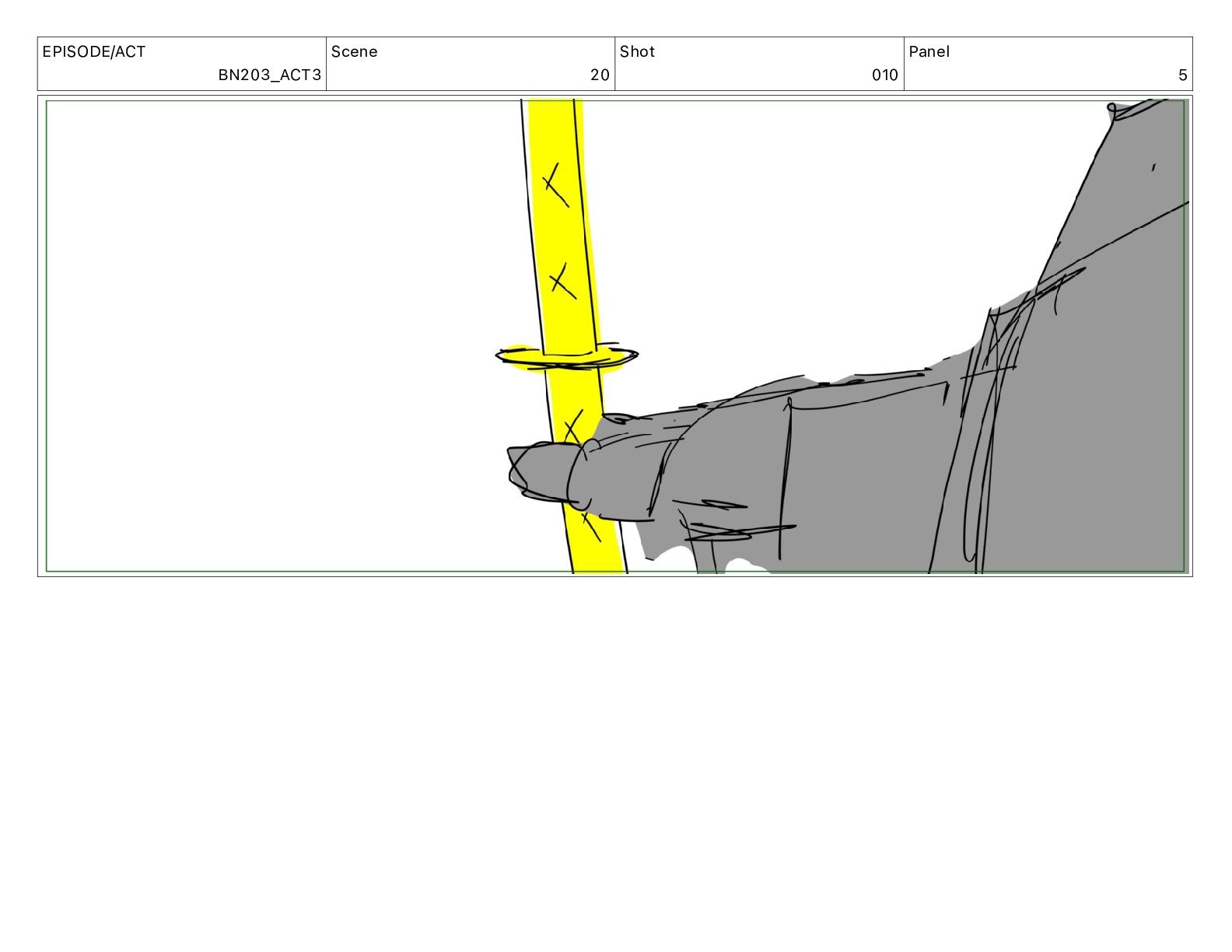
Task: Select the BN203_ACT3 episode value
Action: pyautogui.click(x=269, y=75)
